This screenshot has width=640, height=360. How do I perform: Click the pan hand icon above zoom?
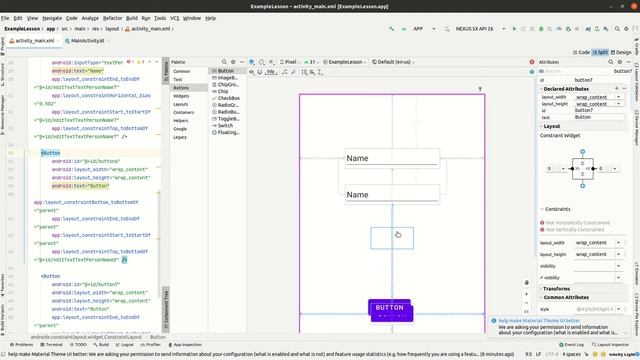(527, 282)
